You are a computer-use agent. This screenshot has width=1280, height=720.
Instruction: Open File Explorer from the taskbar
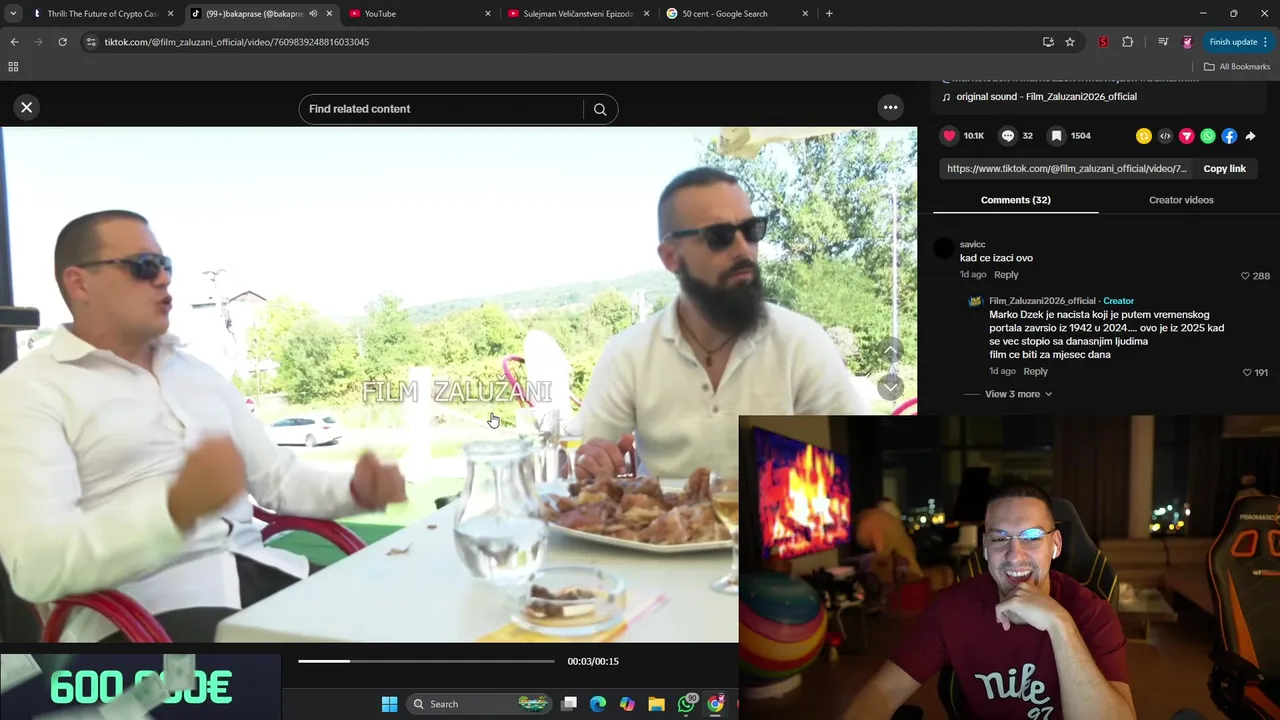tap(656, 704)
